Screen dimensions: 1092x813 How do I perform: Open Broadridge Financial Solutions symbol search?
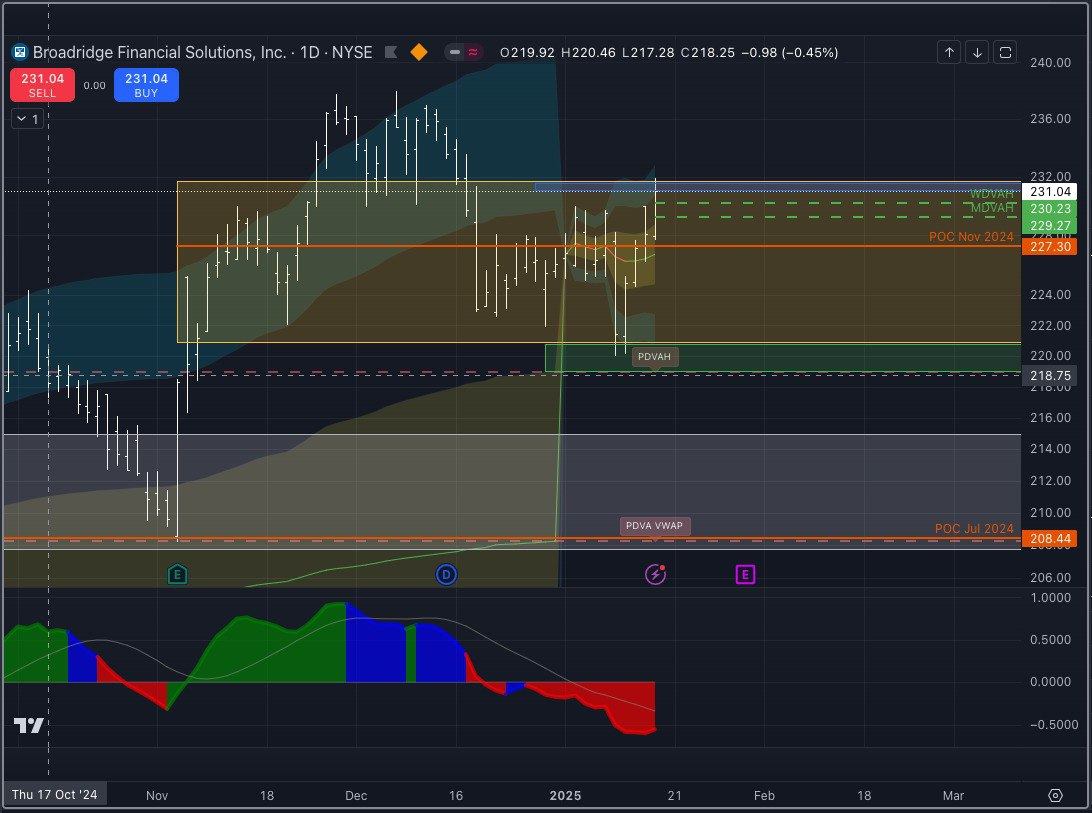(x=160, y=52)
